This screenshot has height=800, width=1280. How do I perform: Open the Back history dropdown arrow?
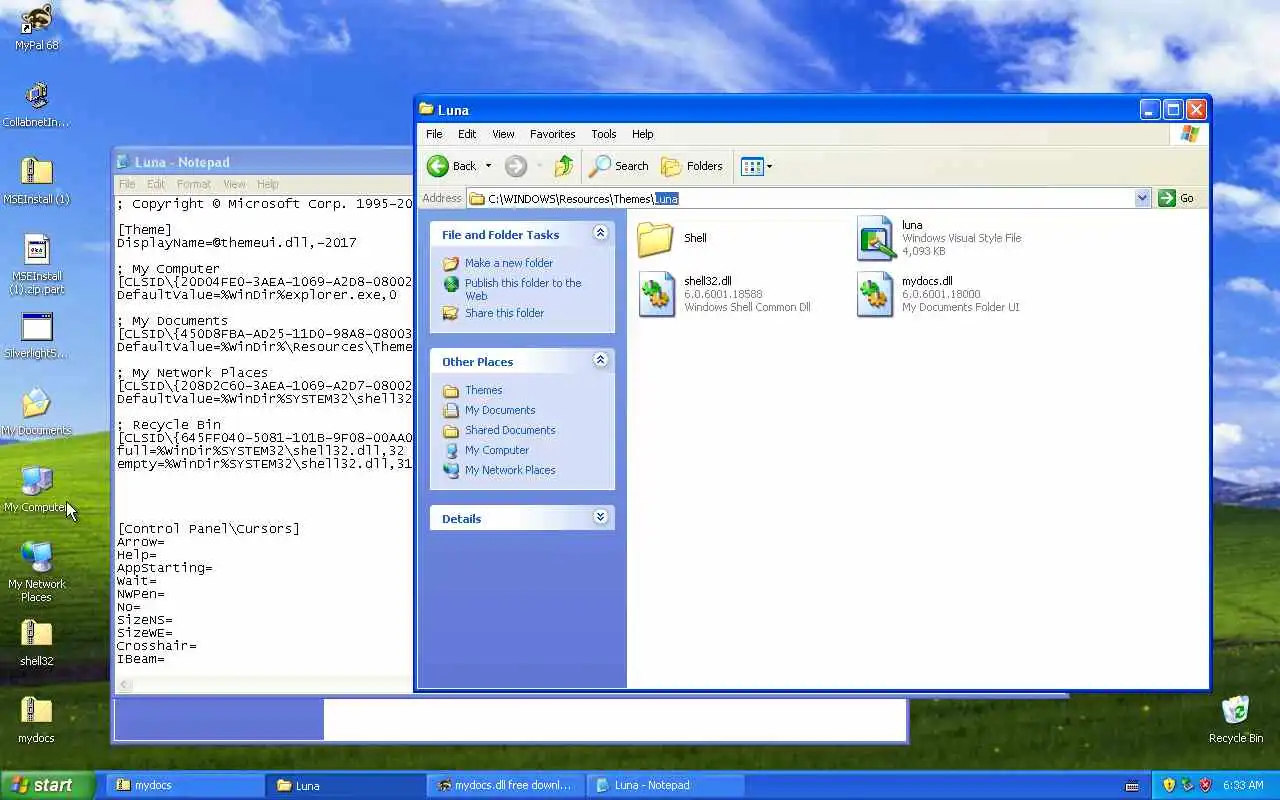click(x=488, y=166)
